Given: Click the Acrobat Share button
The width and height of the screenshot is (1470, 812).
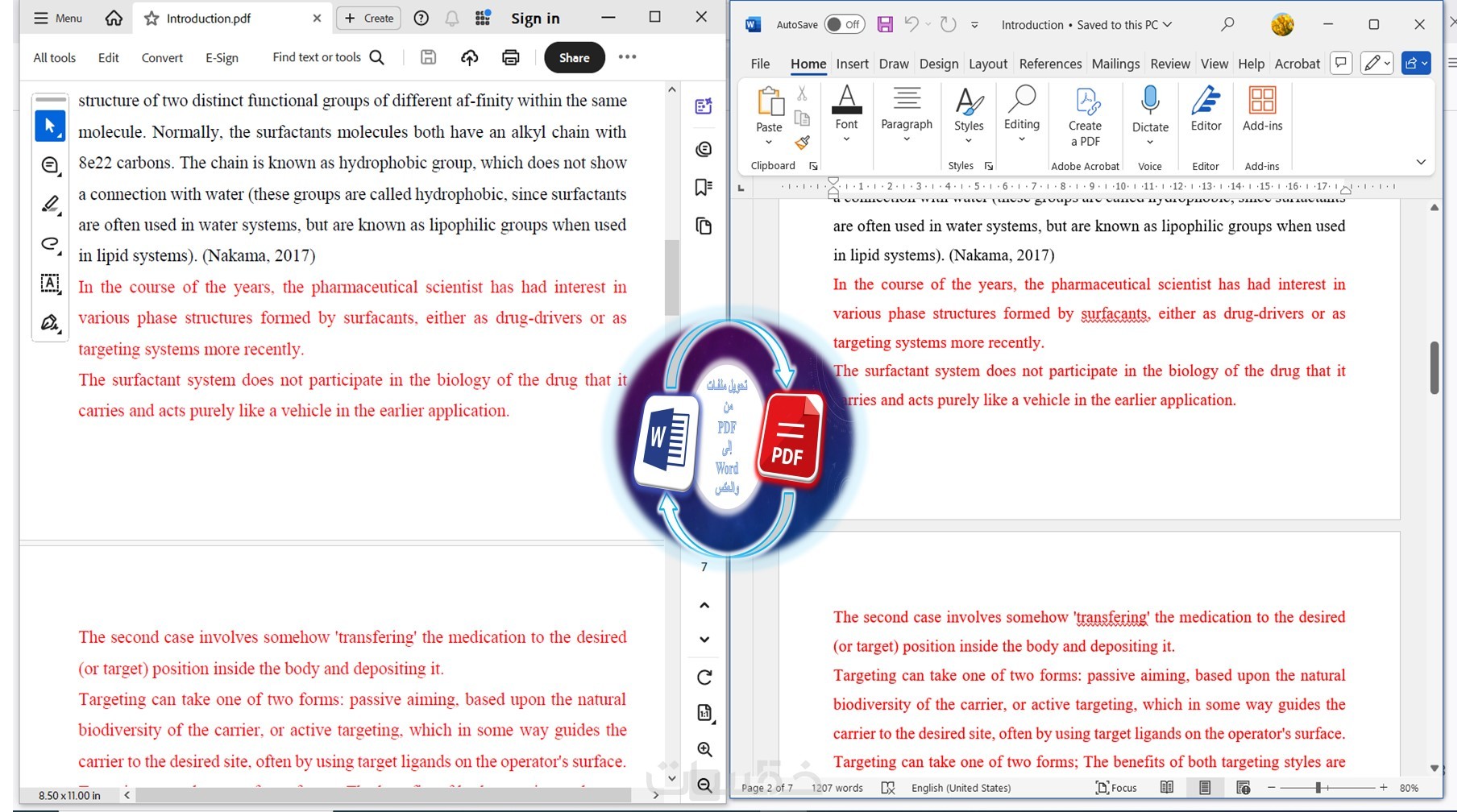Looking at the screenshot, I should coord(575,57).
